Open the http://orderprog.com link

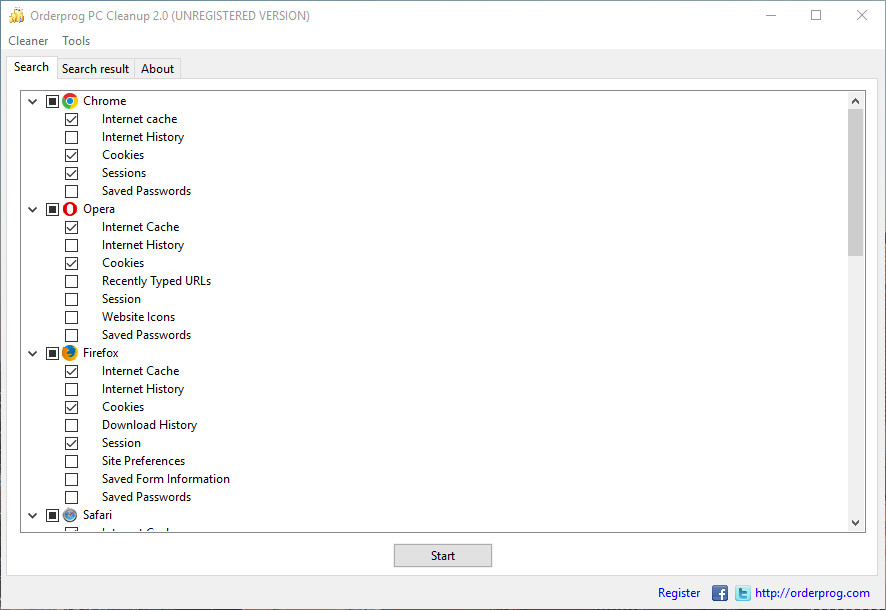tap(813, 593)
